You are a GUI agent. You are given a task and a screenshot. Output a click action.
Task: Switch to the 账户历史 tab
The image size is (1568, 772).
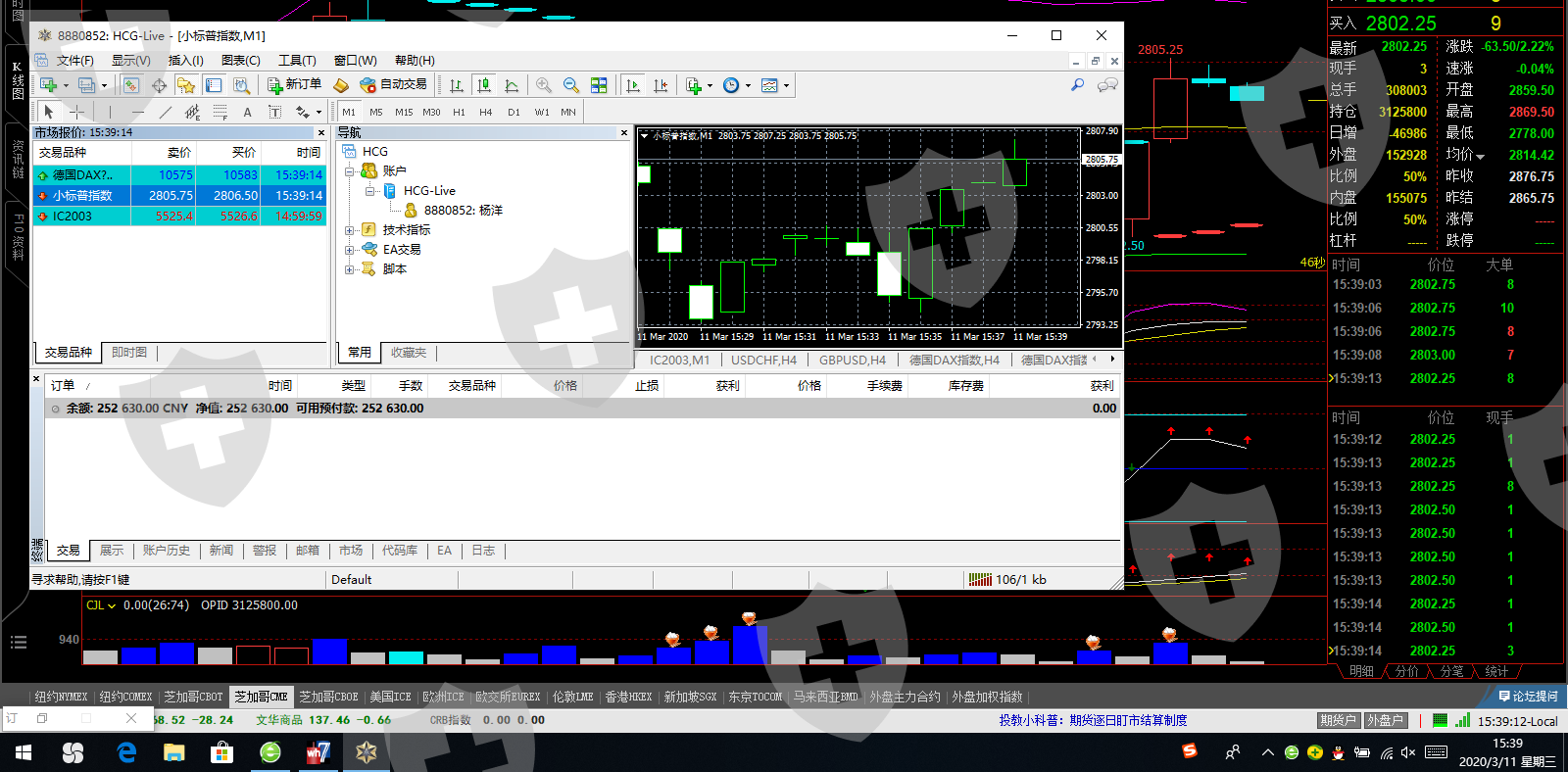pos(166,551)
